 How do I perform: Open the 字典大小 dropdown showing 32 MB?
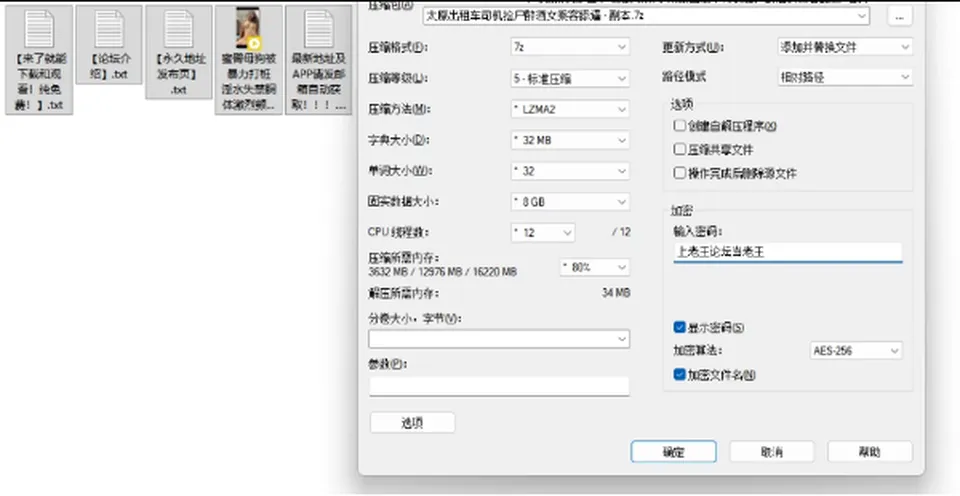(570, 140)
